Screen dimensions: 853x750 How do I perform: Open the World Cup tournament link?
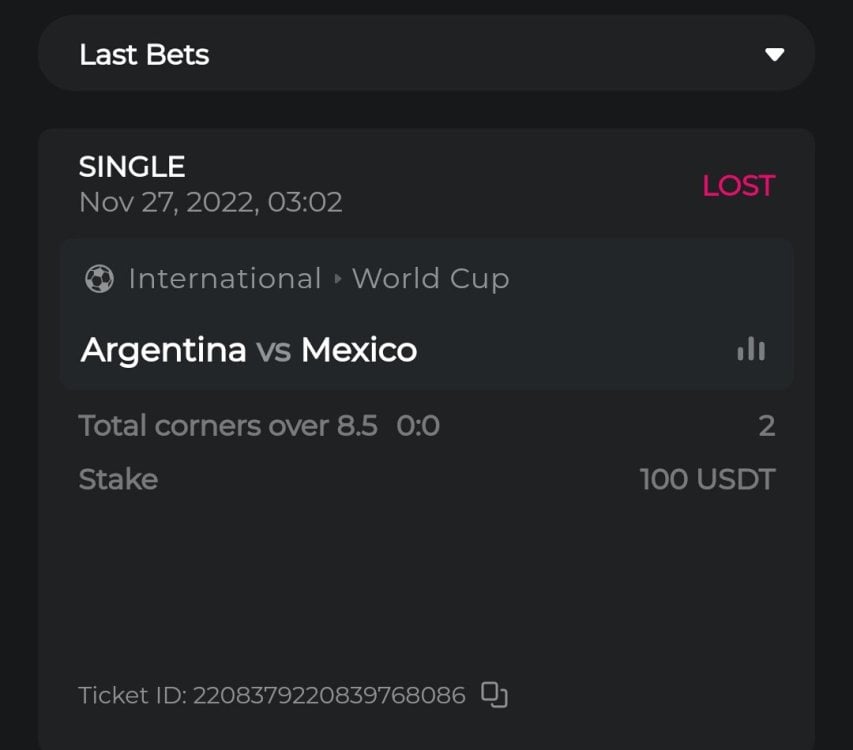430,278
